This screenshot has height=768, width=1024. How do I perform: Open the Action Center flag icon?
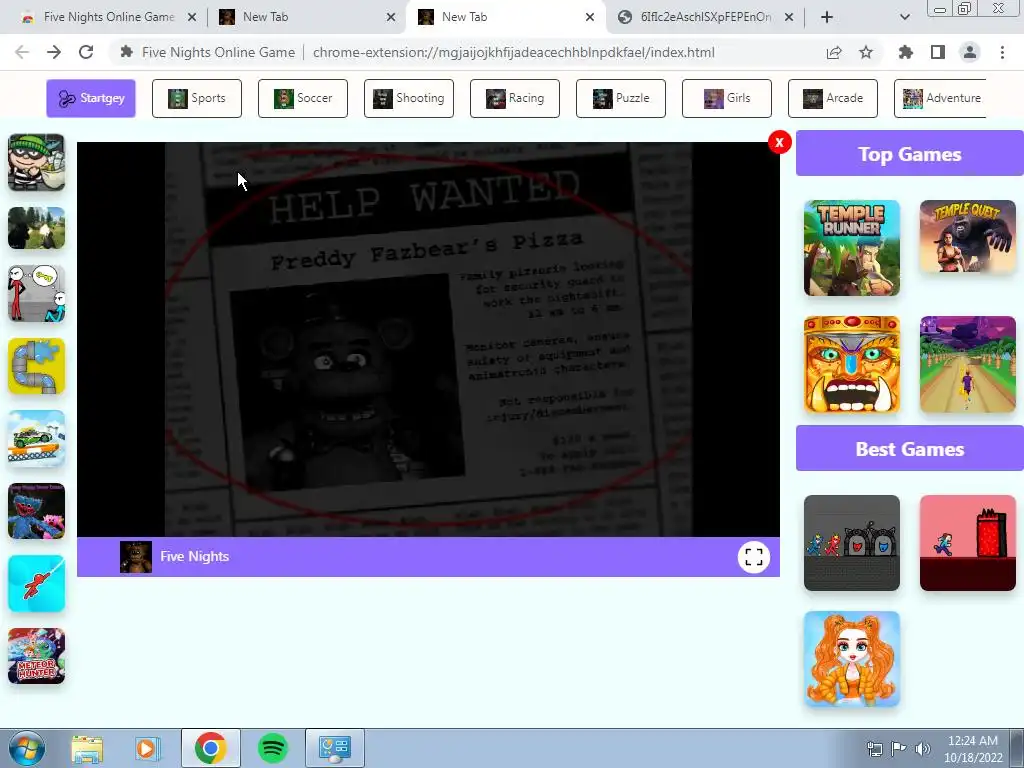[899, 748]
